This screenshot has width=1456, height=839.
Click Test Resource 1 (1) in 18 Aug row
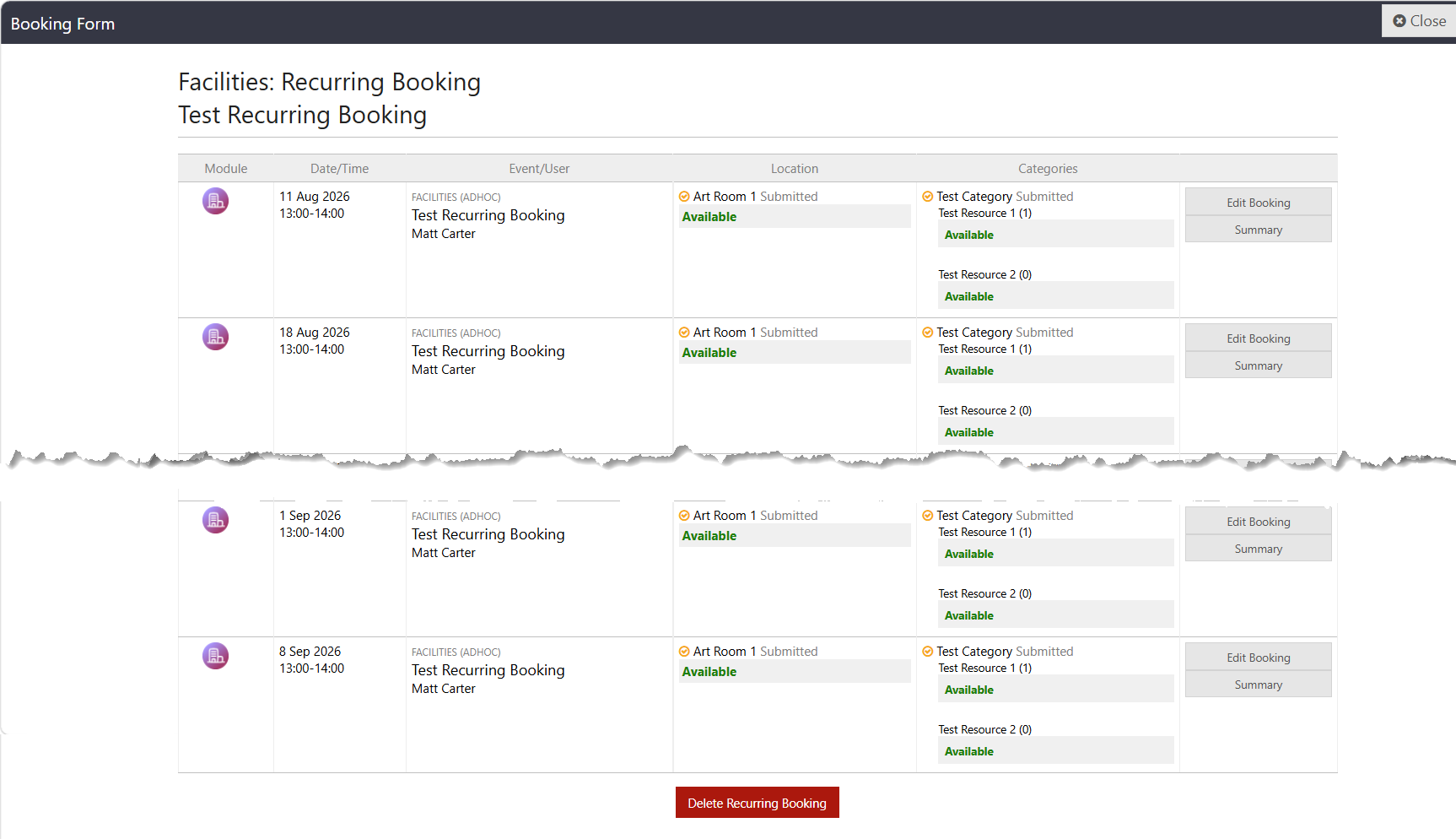(985, 349)
